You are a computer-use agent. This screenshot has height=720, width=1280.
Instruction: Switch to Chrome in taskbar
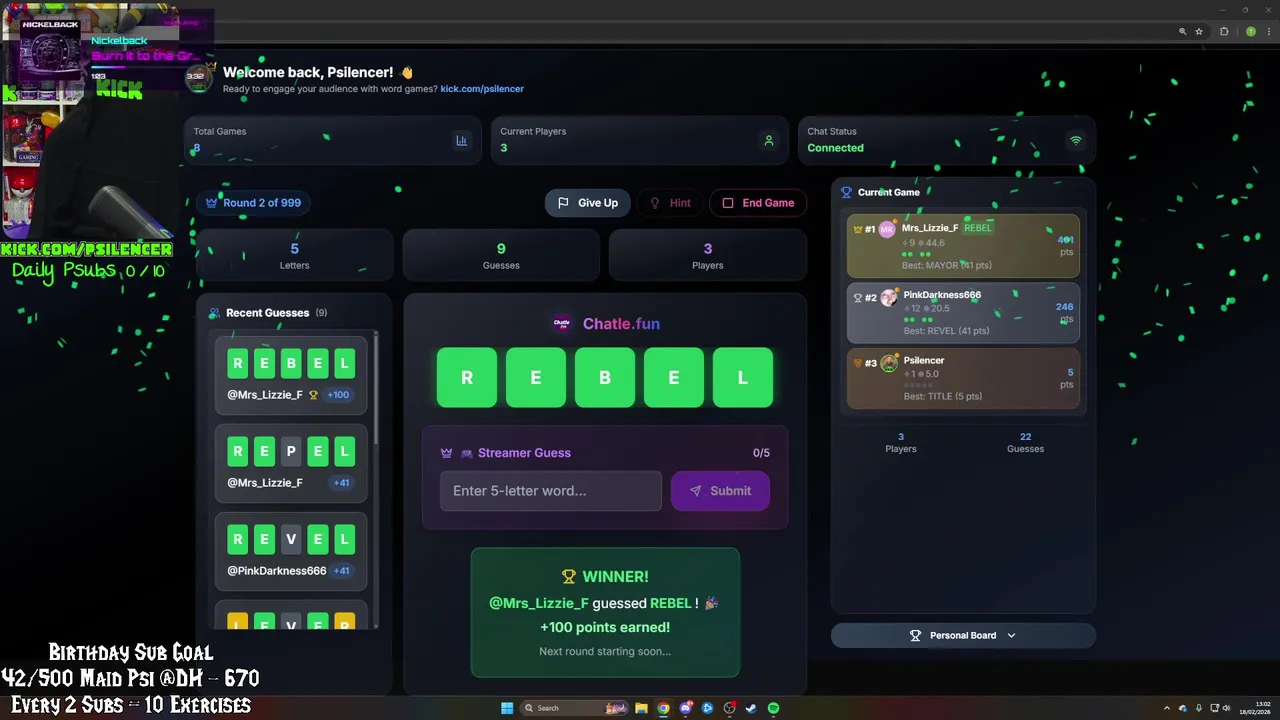click(x=664, y=708)
